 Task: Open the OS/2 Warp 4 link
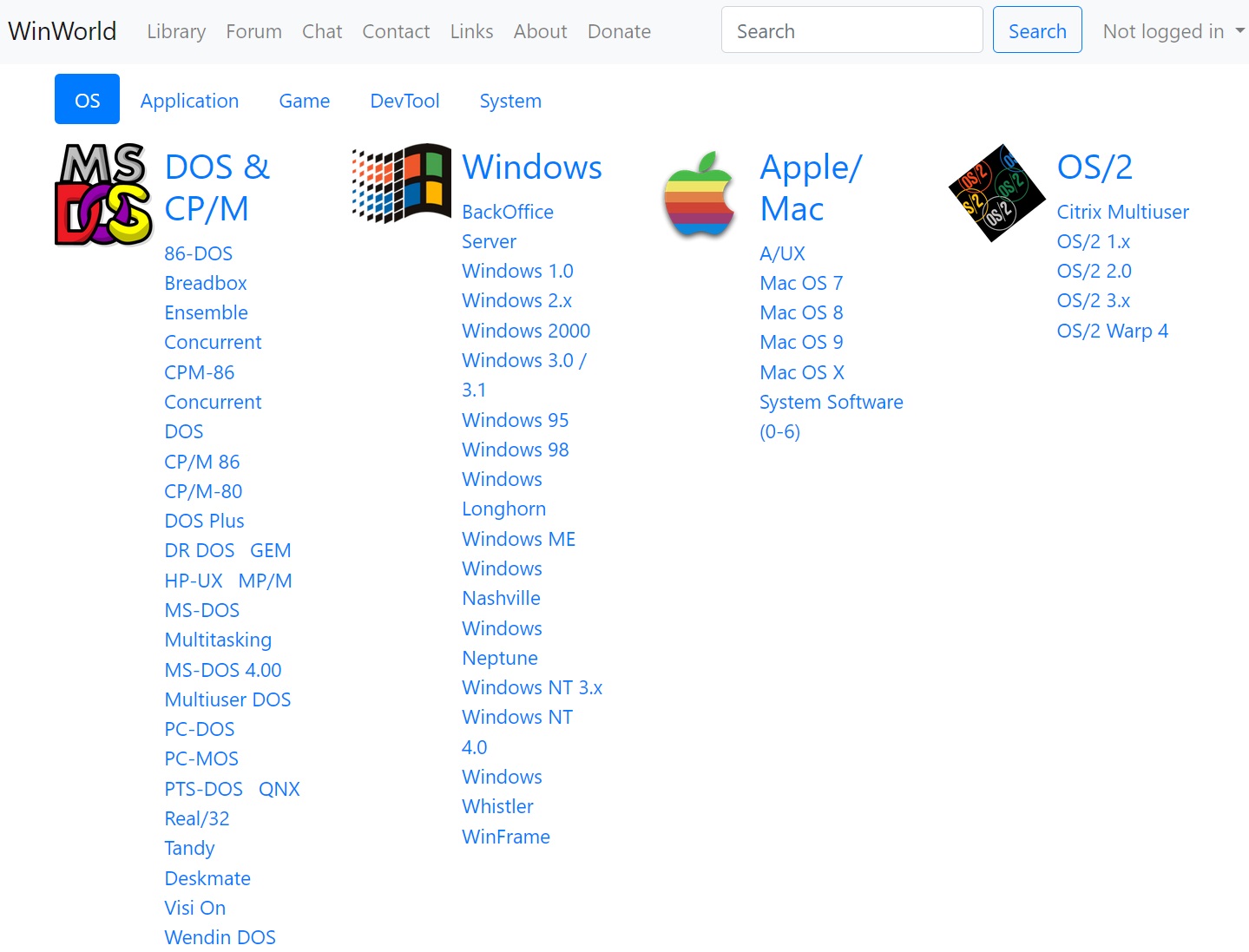pyautogui.click(x=1112, y=331)
